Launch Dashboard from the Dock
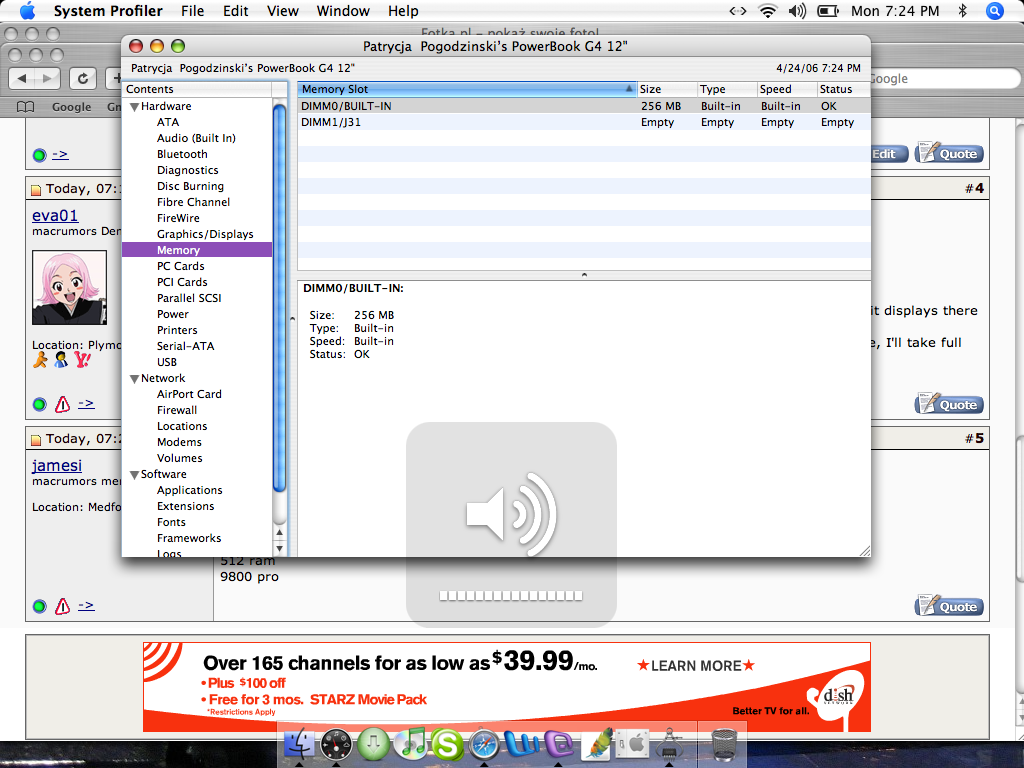The height and width of the screenshot is (768, 1024). point(336,744)
